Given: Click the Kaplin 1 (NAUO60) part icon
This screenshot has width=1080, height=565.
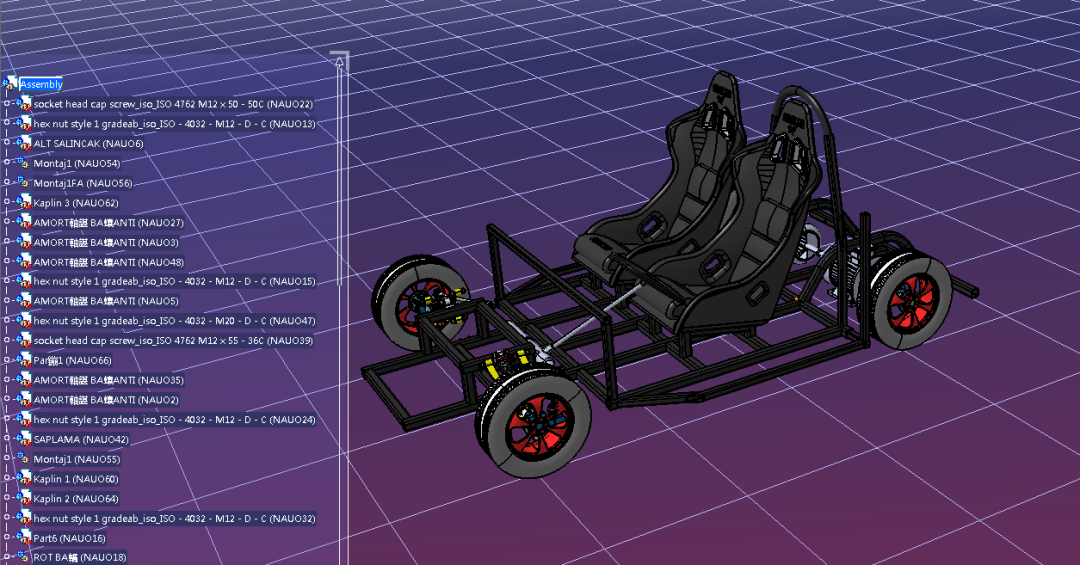Looking at the screenshot, I should [x=23, y=478].
